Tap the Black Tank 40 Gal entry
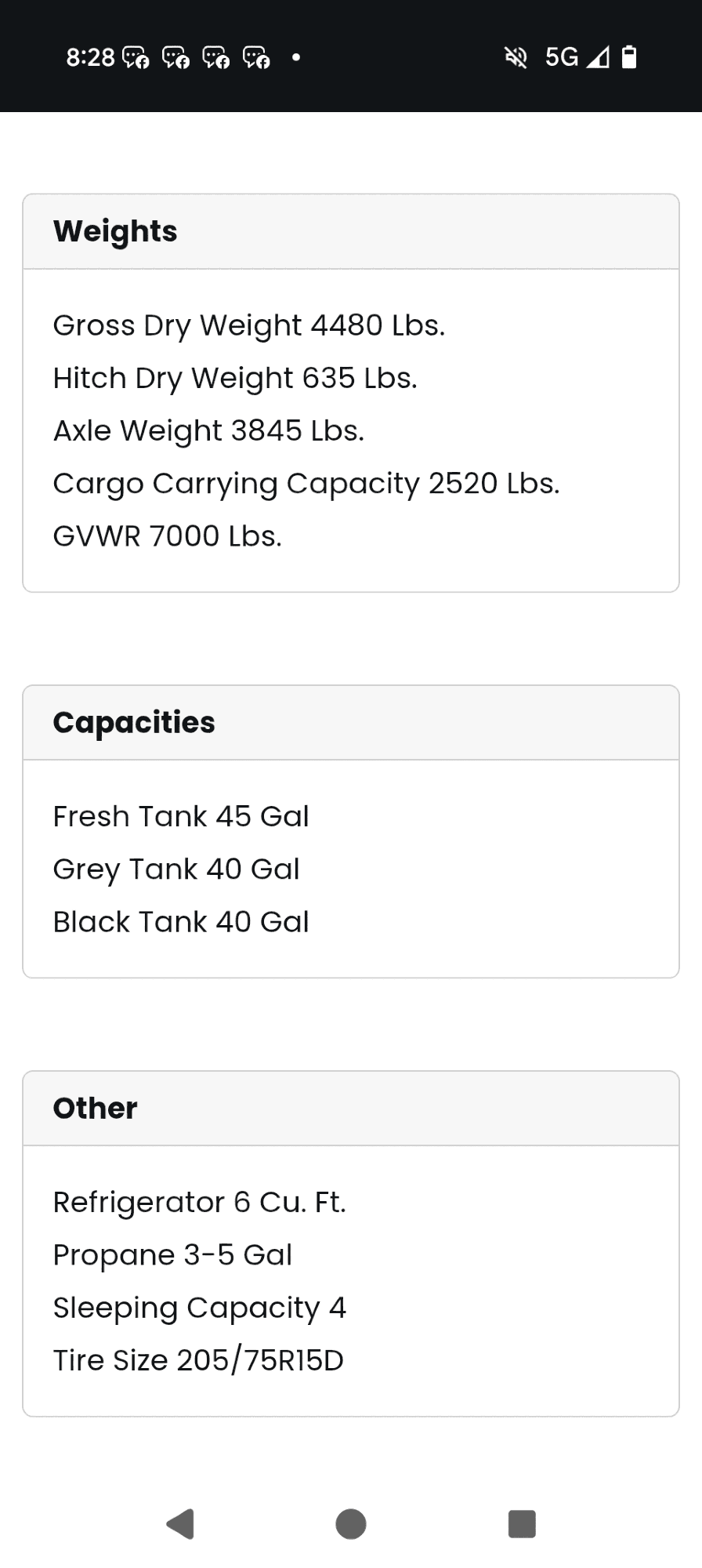702x1568 pixels. click(x=181, y=922)
